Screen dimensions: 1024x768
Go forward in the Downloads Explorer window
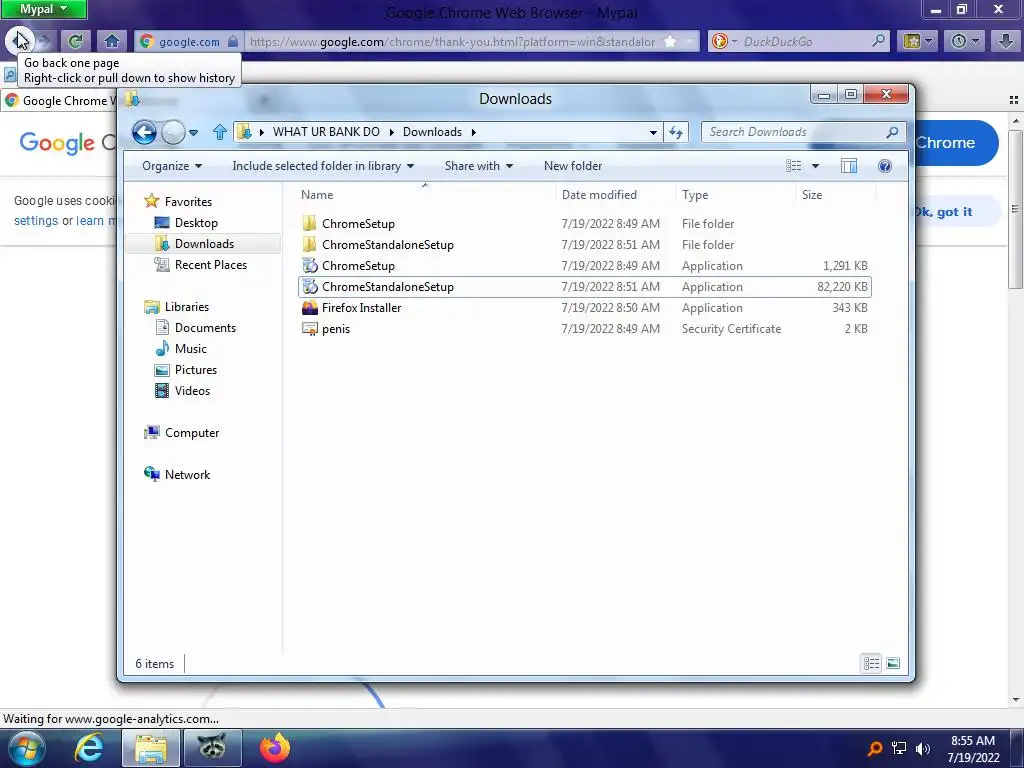click(173, 133)
